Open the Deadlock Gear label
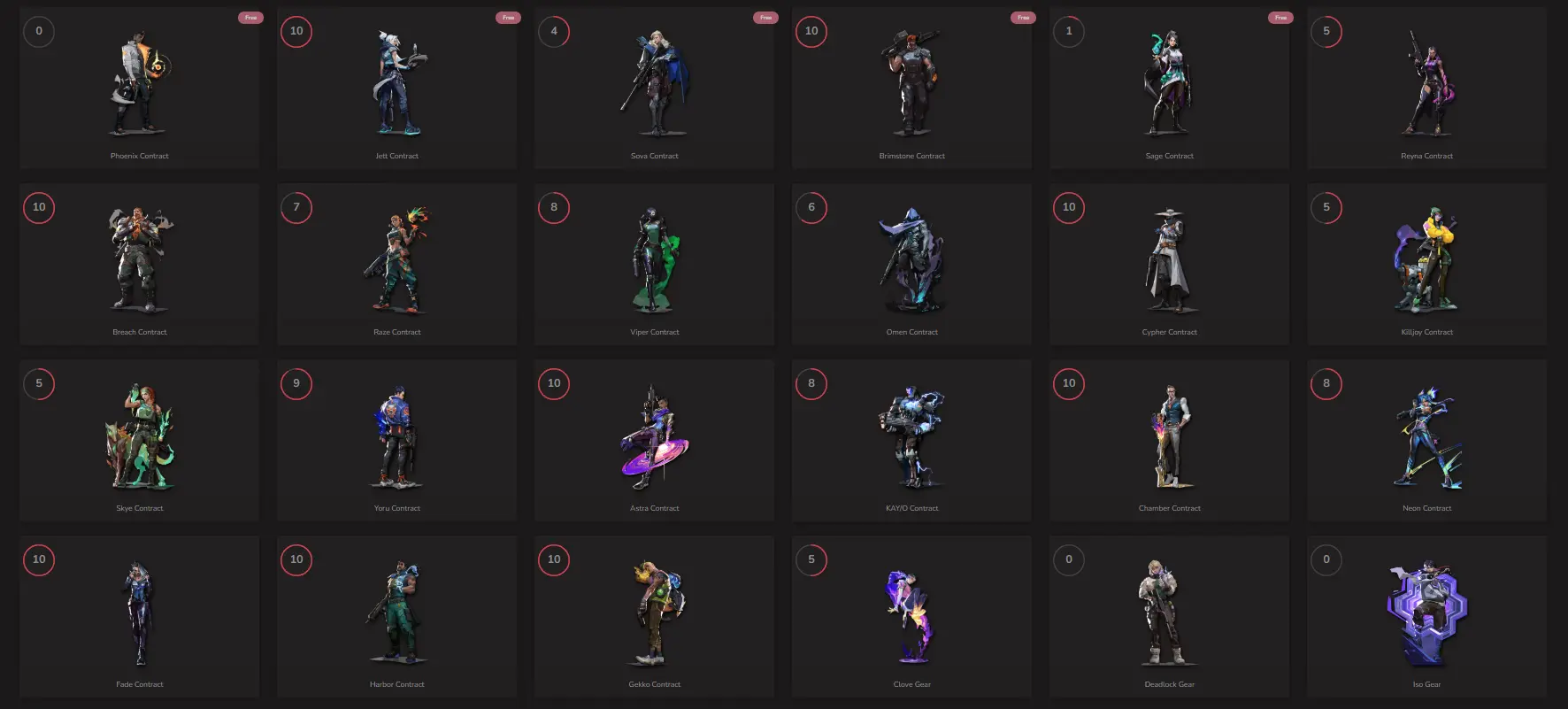Viewport: 1568px width, 709px height. point(1170,684)
